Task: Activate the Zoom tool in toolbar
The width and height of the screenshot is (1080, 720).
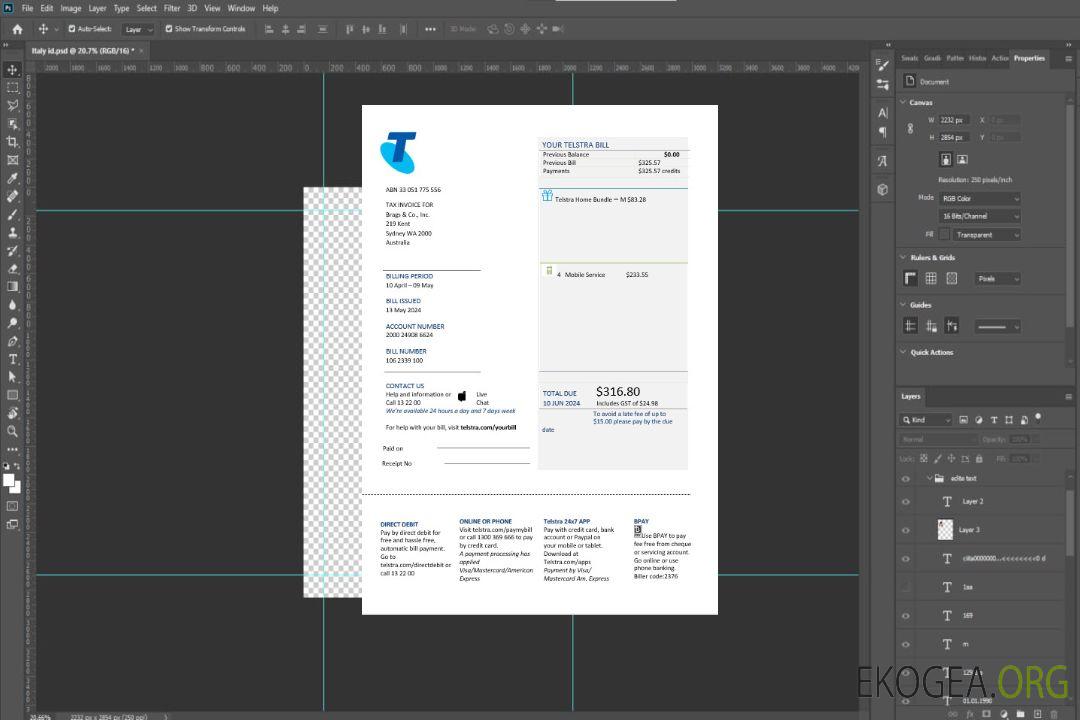Action: click(12, 431)
